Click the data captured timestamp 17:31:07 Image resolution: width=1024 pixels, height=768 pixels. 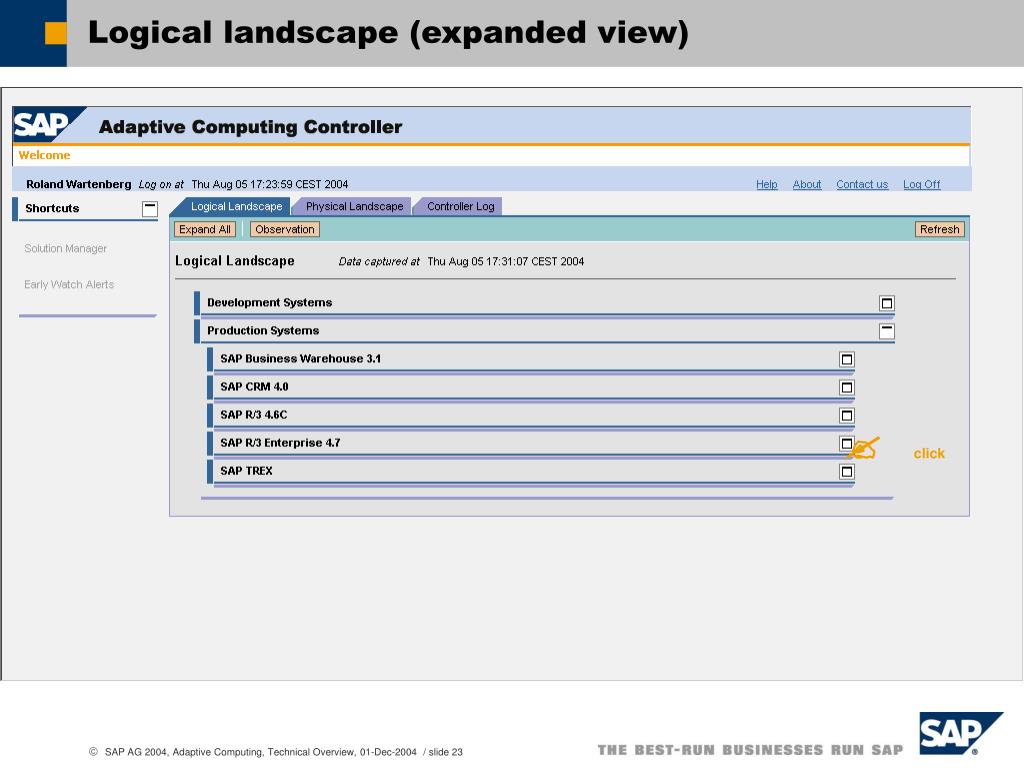click(505, 261)
